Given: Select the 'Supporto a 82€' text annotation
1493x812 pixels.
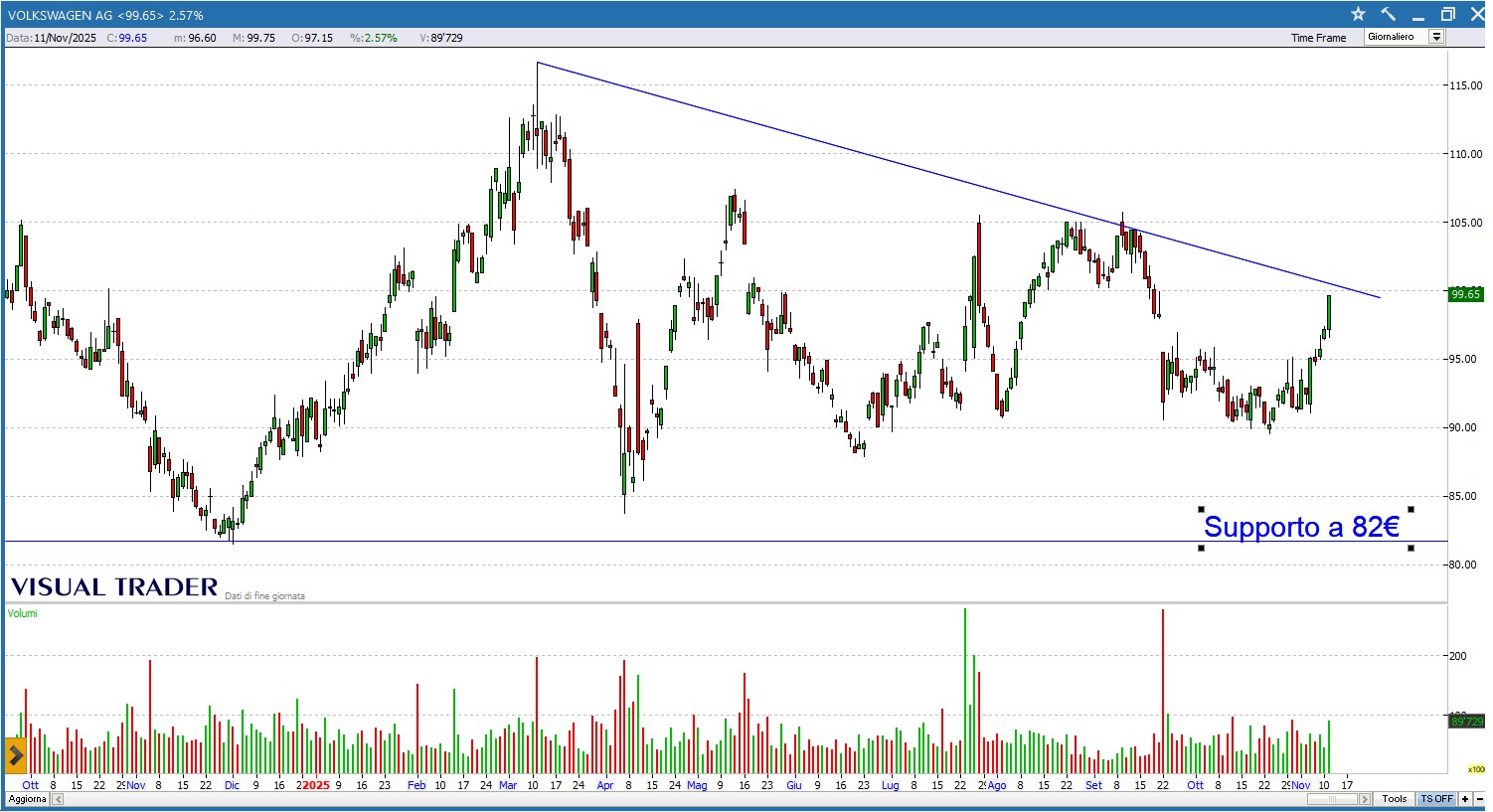Looking at the screenshot, I should [1301, 527].
